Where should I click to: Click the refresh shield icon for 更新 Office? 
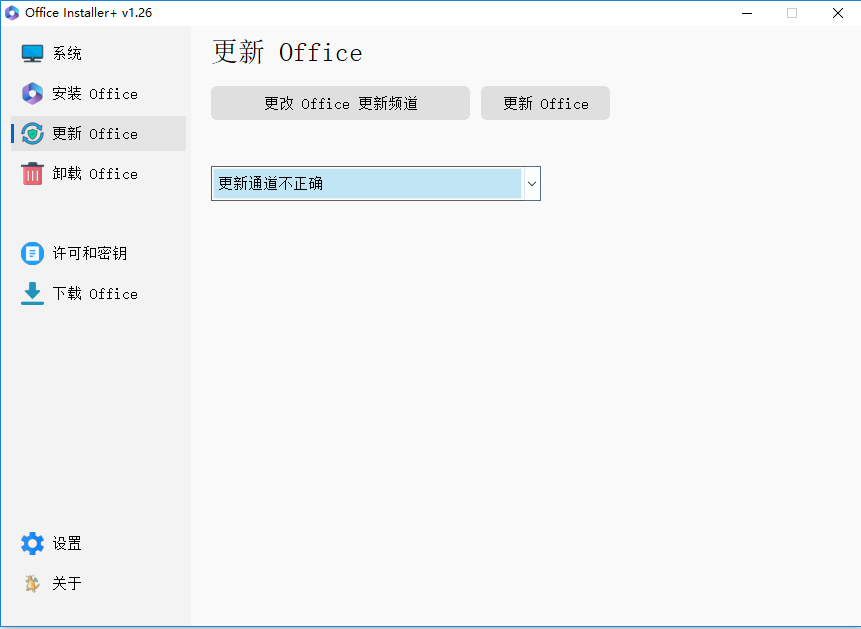click(x=33, y=134)
